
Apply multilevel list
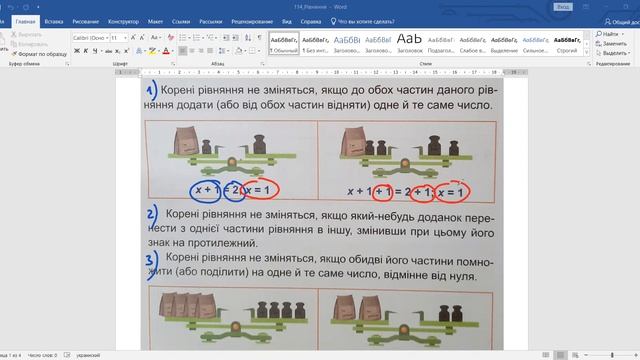point(210,38)
